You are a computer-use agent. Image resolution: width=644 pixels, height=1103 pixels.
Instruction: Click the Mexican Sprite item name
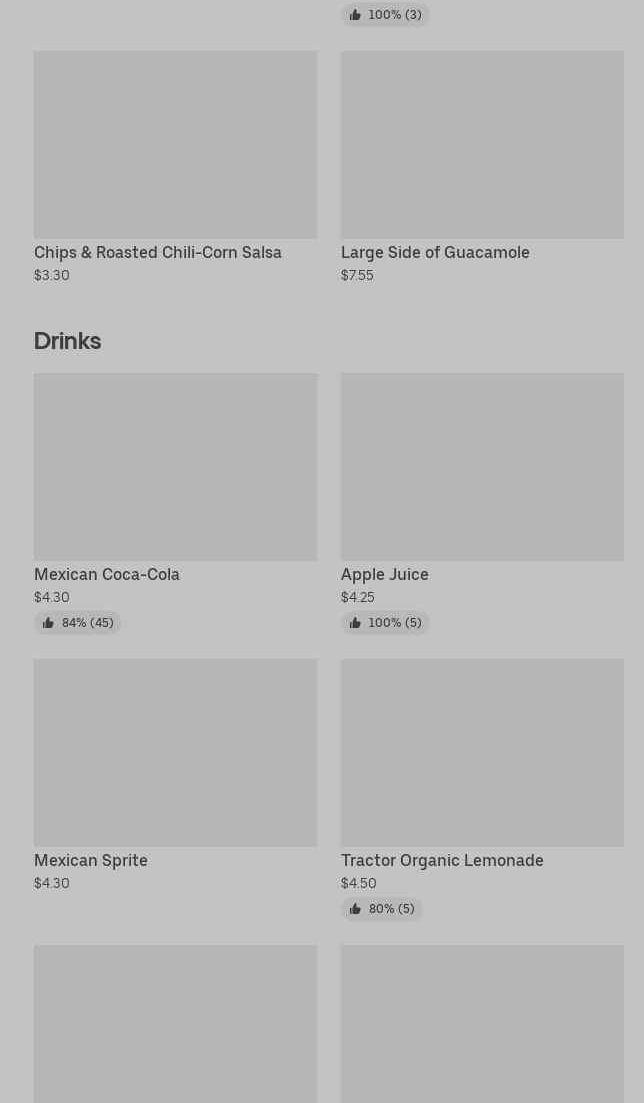(91, 861)
